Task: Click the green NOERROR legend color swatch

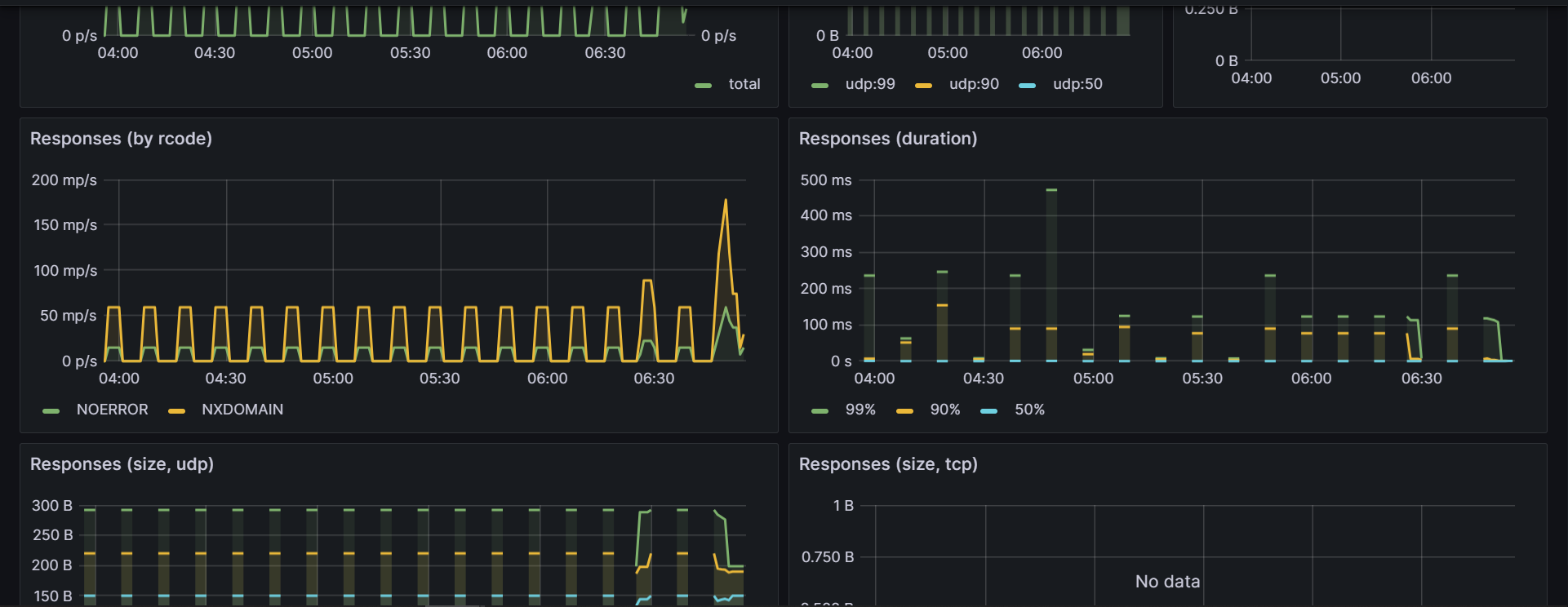Action: click(x=51, y=411)
